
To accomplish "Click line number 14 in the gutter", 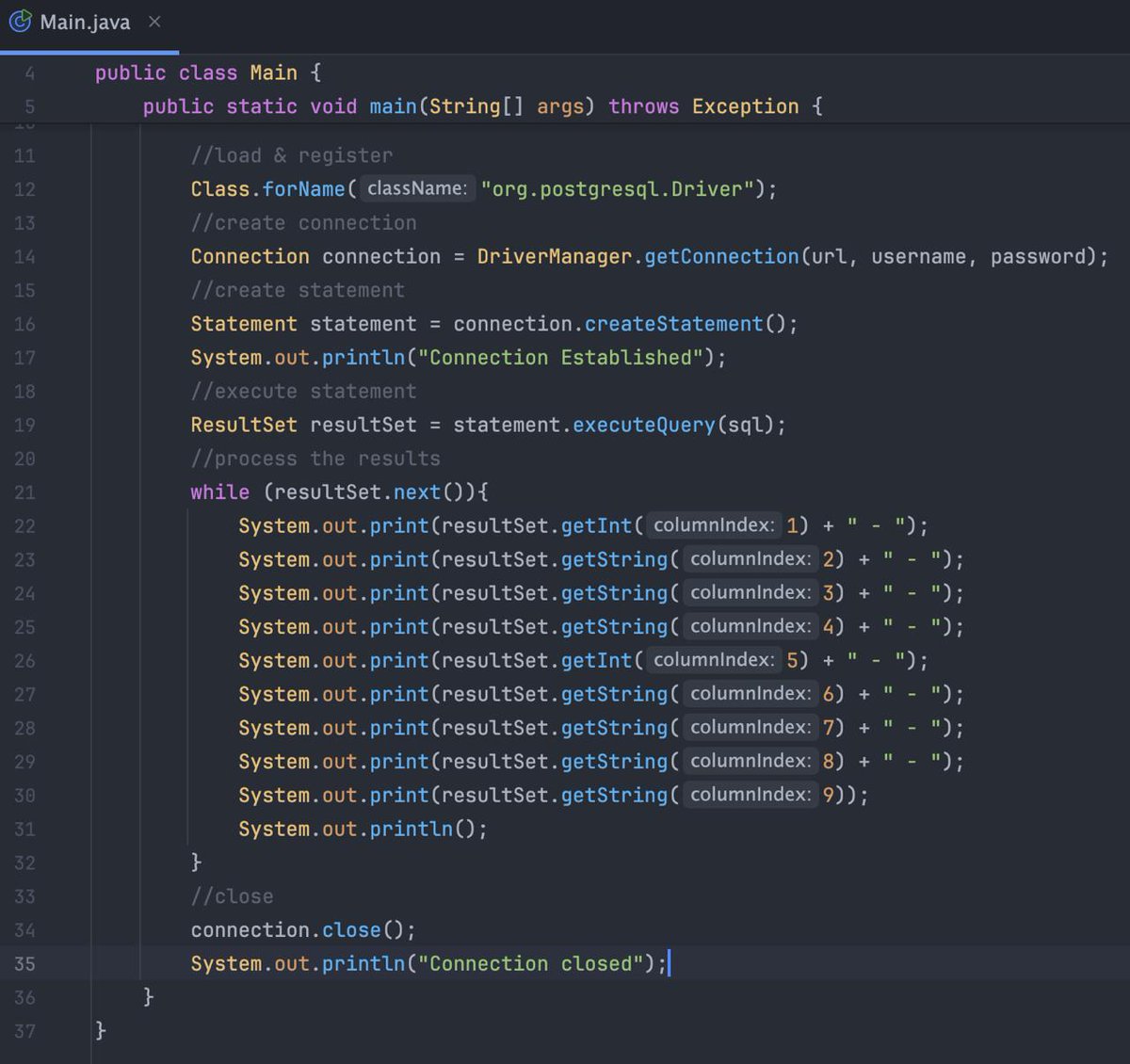I will point(25,256).
